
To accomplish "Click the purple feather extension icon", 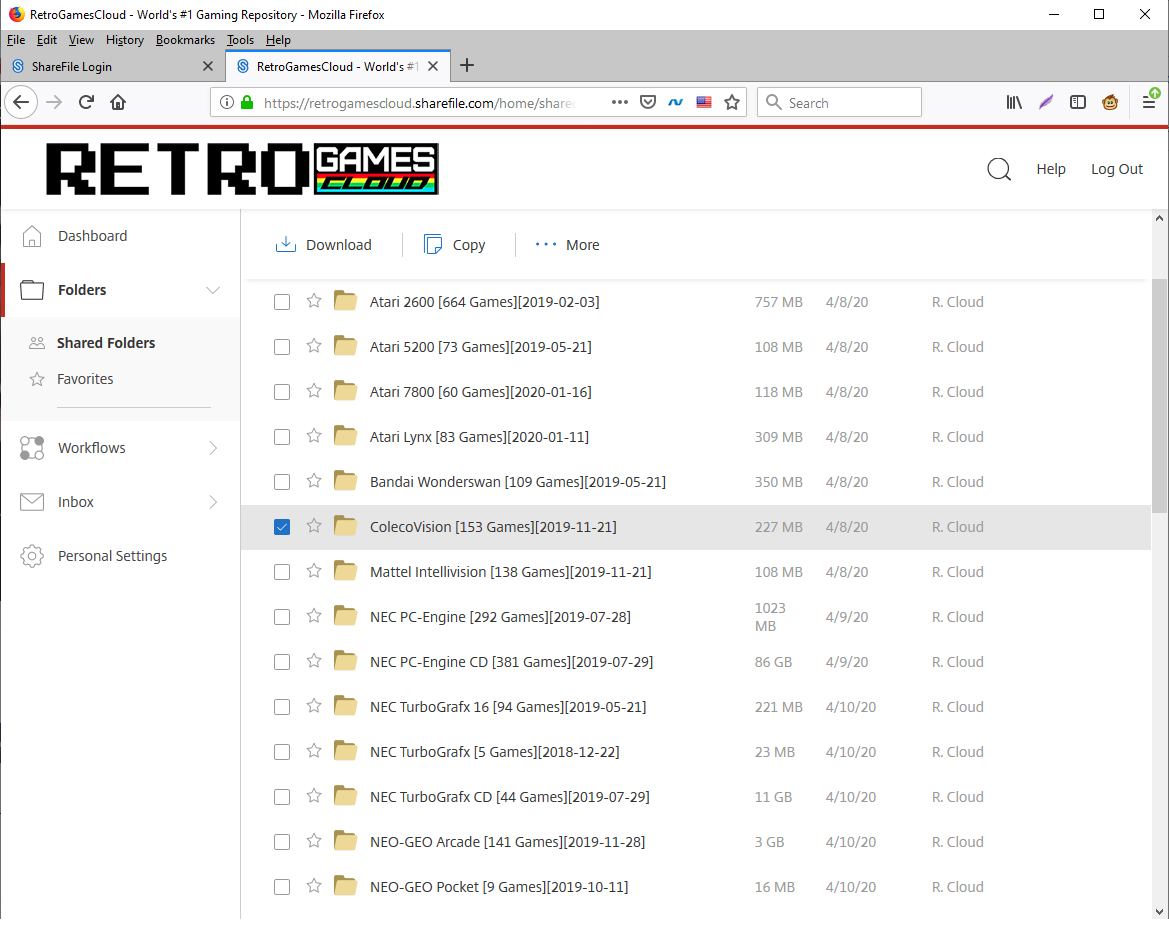I will point(1046,102).
